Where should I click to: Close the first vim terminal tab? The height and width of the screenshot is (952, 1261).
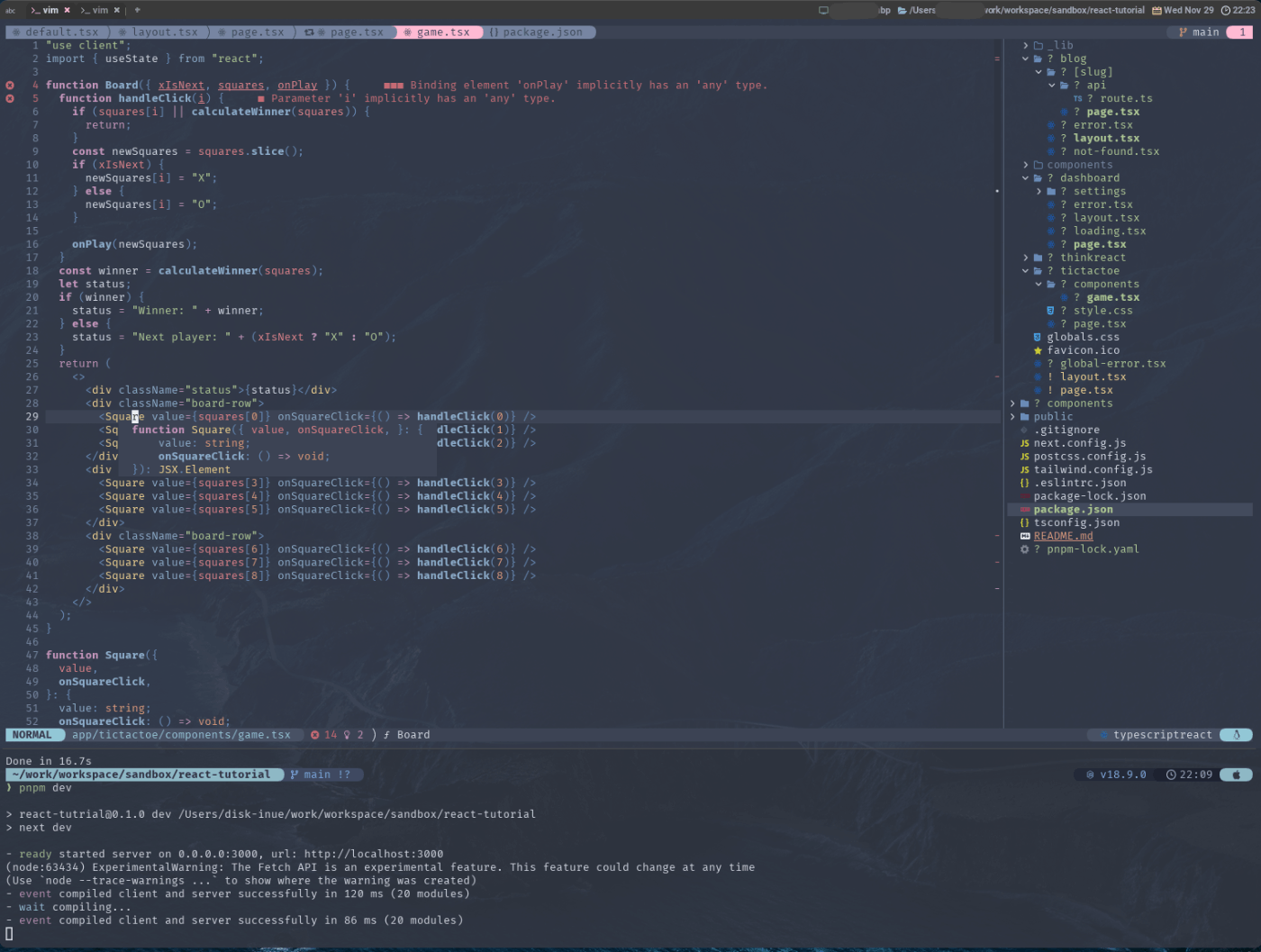pyautogui.click(x=67, y=10)
